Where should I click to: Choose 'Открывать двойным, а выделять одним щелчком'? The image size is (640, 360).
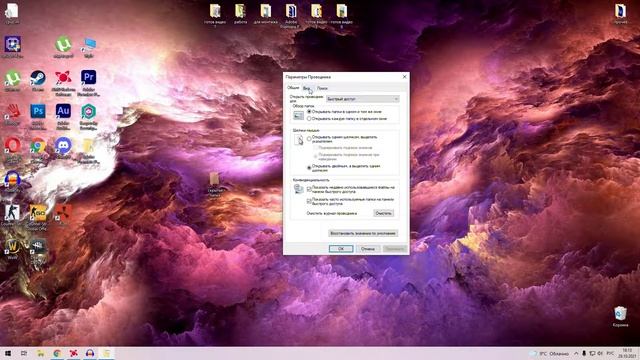[344, 168]
